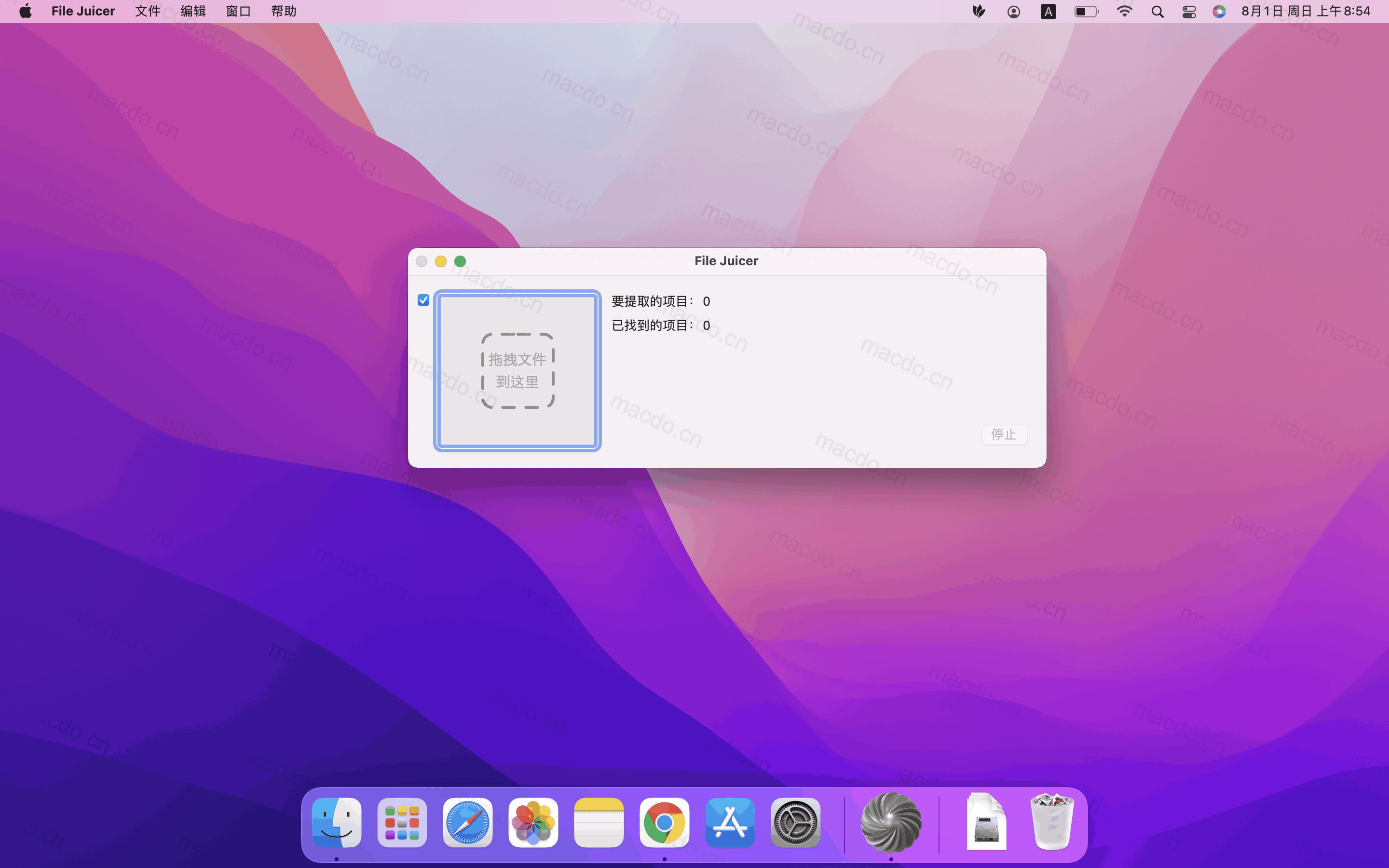Image resolution: width=1389 pixels, height=868 pixels.
Task: Open the 窗口 menu
Action: (x=238, y=12)
